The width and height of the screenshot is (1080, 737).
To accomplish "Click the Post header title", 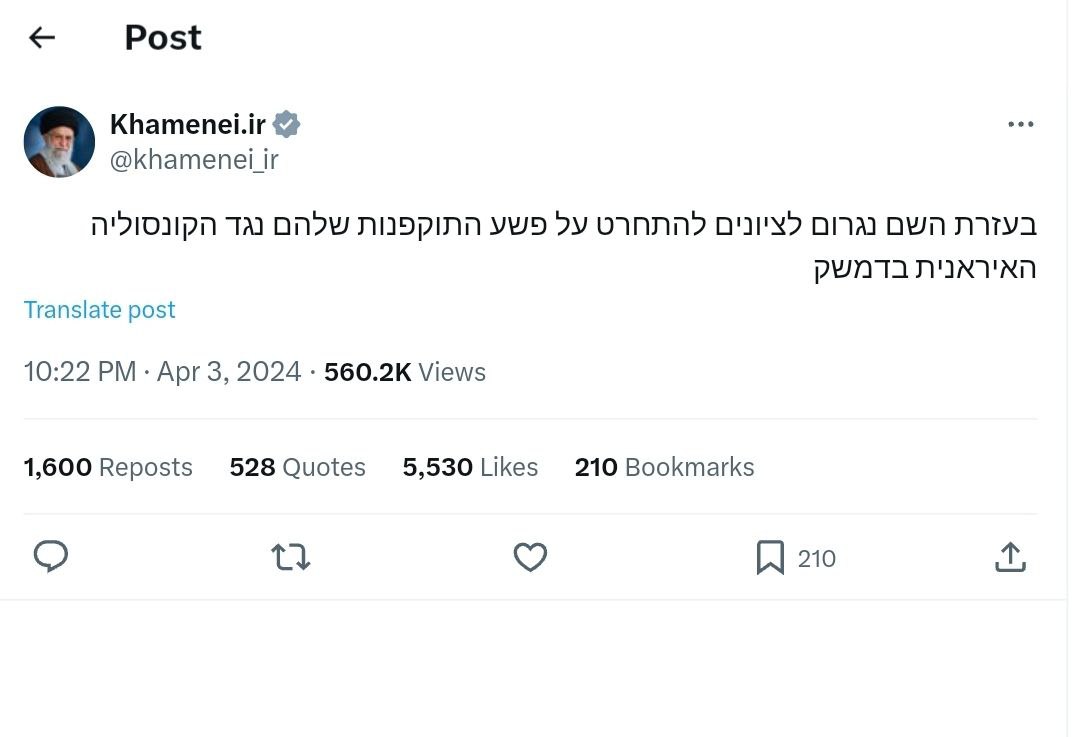I will coord(163,38).
